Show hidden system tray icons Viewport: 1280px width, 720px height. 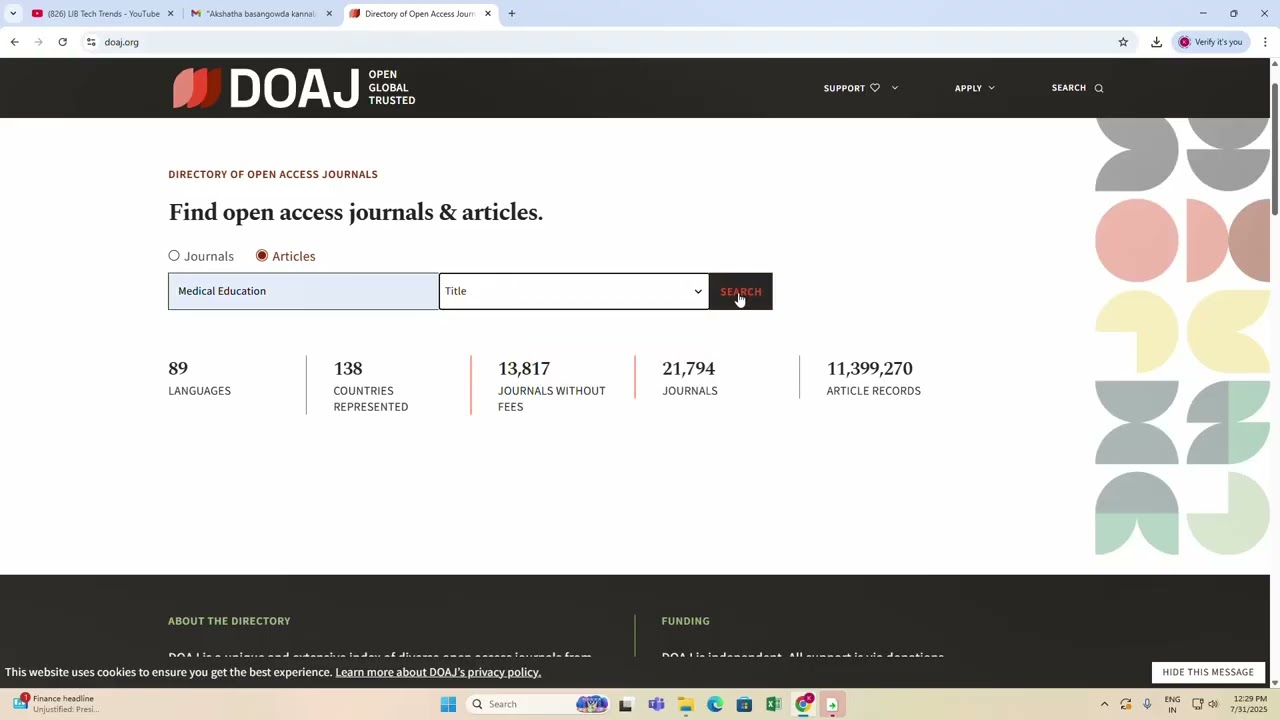(x=1104, y=704)
